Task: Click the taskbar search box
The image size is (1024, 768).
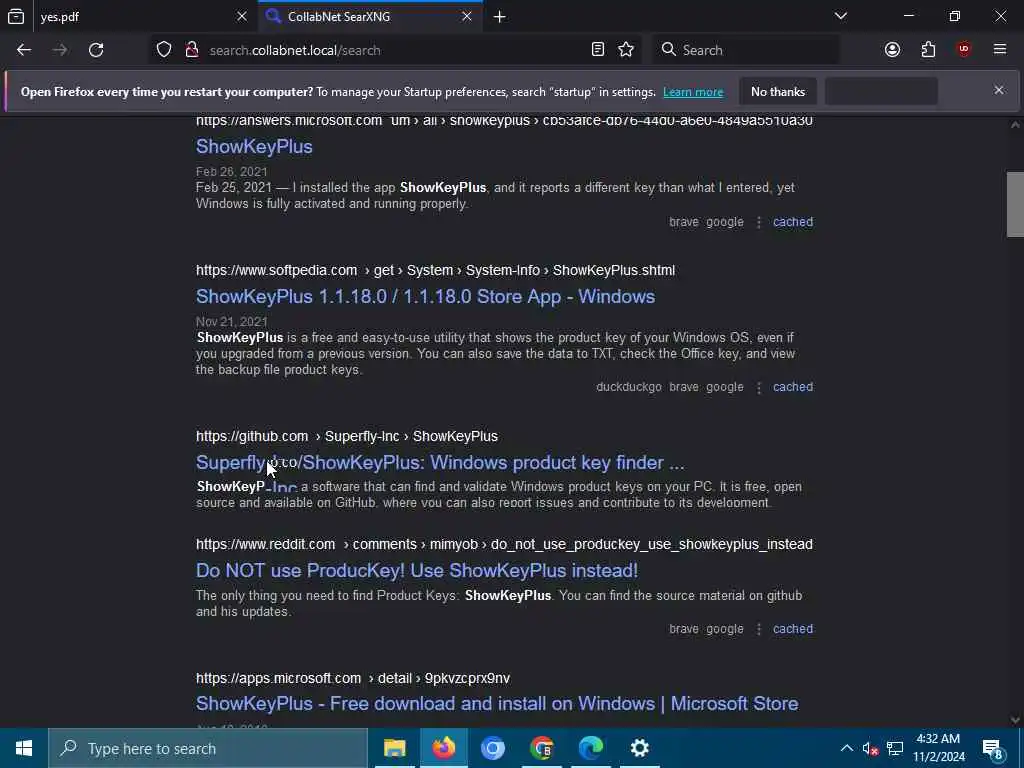Action: (208, 748)
